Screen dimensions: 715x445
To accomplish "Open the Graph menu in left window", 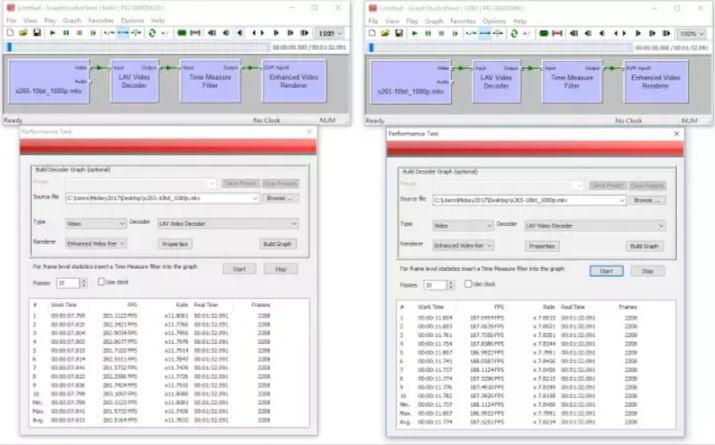I will tap(72, 21).
